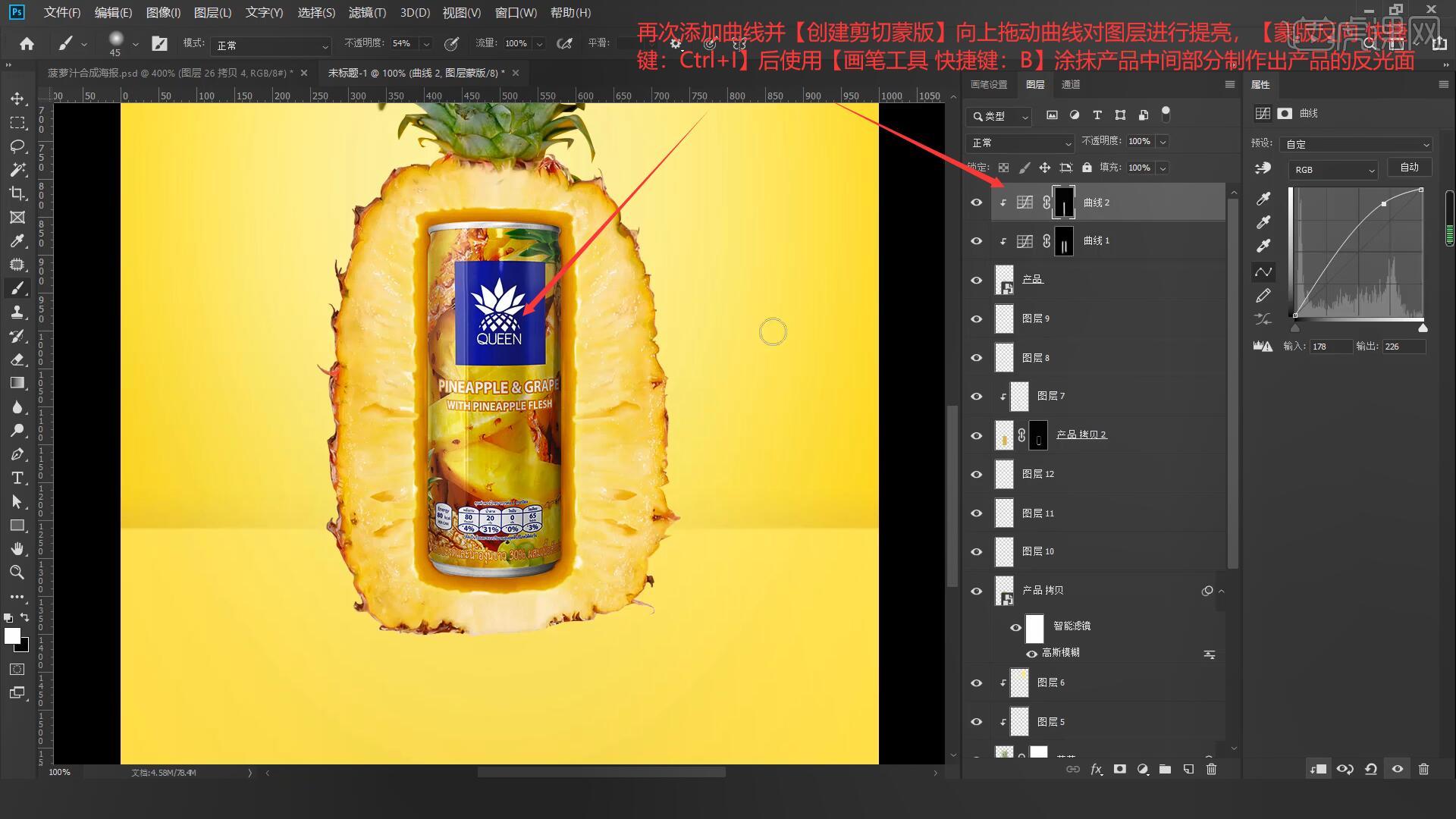This screenshot has height=819, width=1456.
Task: Expand the 预设 自定 preset dropdown
Action: [x=1355, y=144]
